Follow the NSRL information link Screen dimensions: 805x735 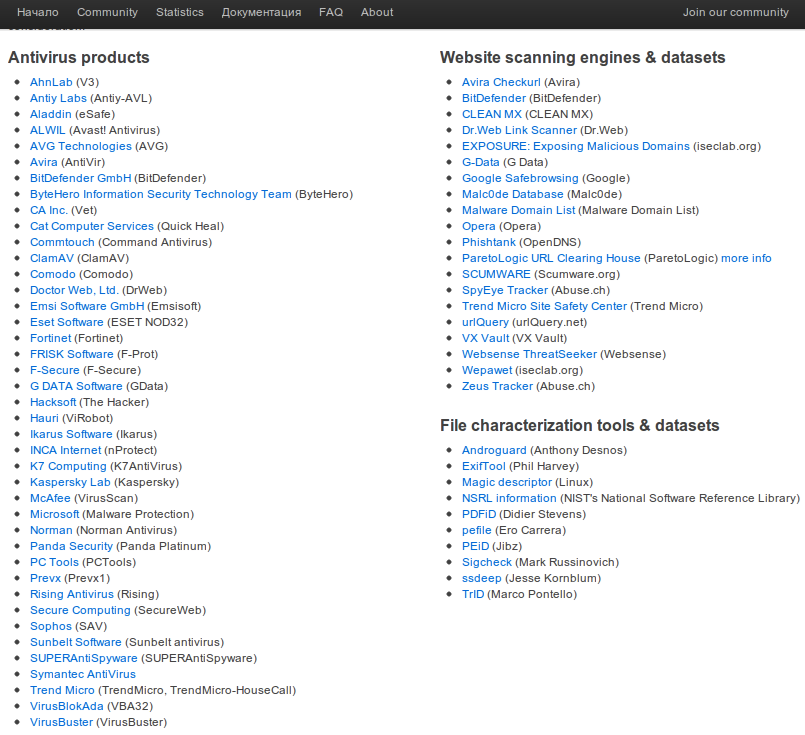(x=509, y=498)
